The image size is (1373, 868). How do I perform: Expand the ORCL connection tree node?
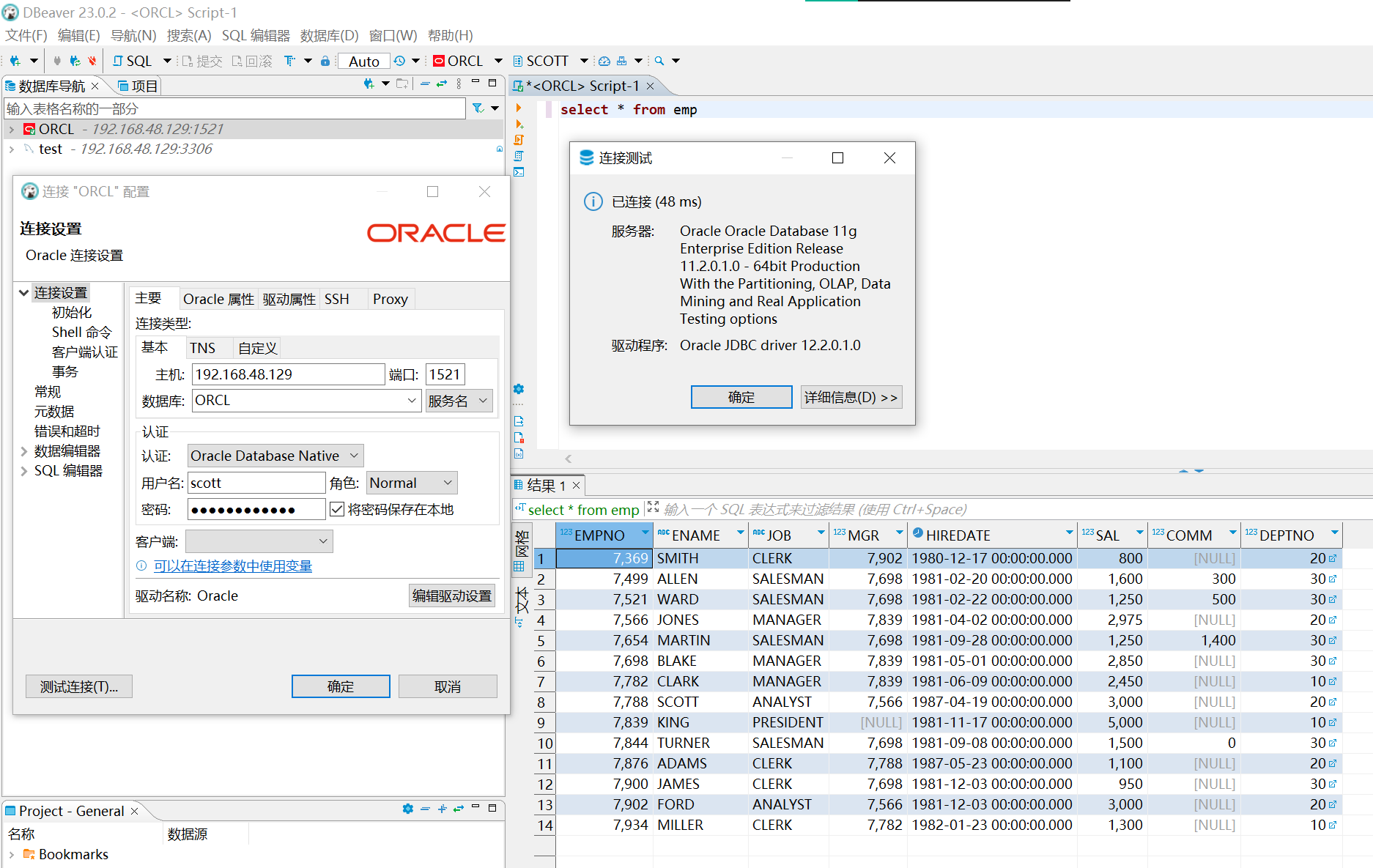tap(12, 129)
